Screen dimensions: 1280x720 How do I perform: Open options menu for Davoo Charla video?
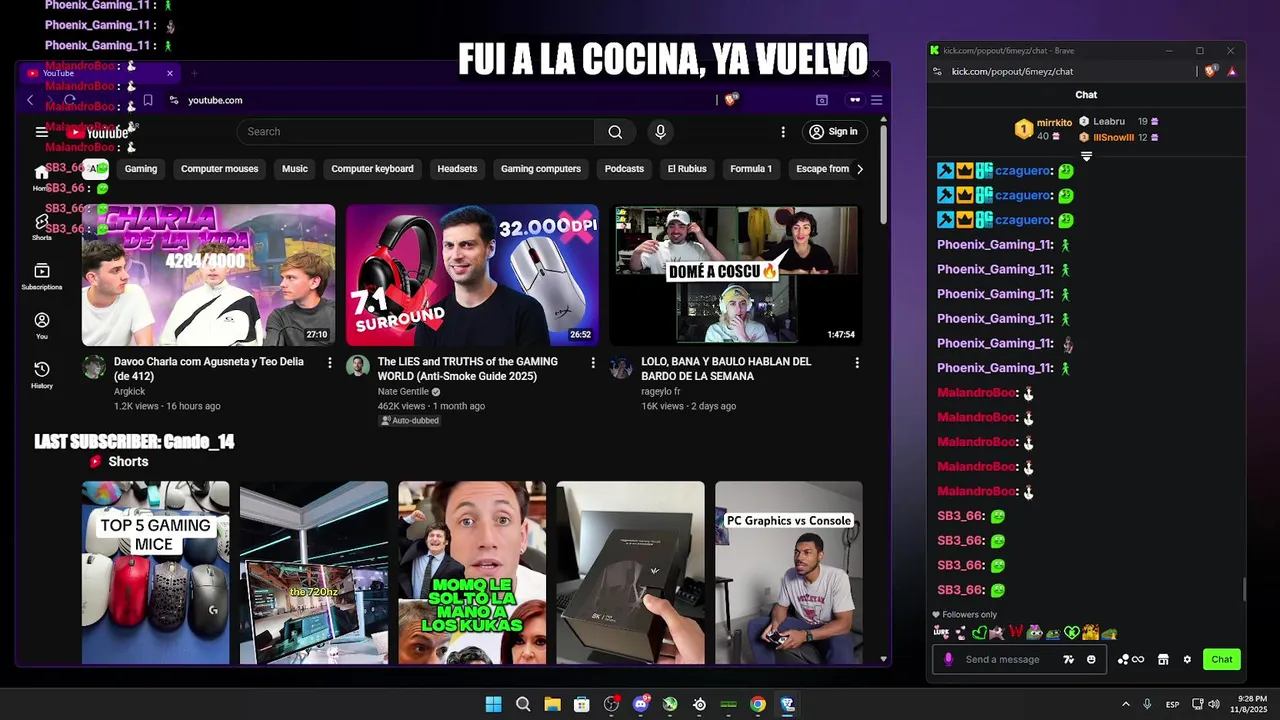(330, 363)
